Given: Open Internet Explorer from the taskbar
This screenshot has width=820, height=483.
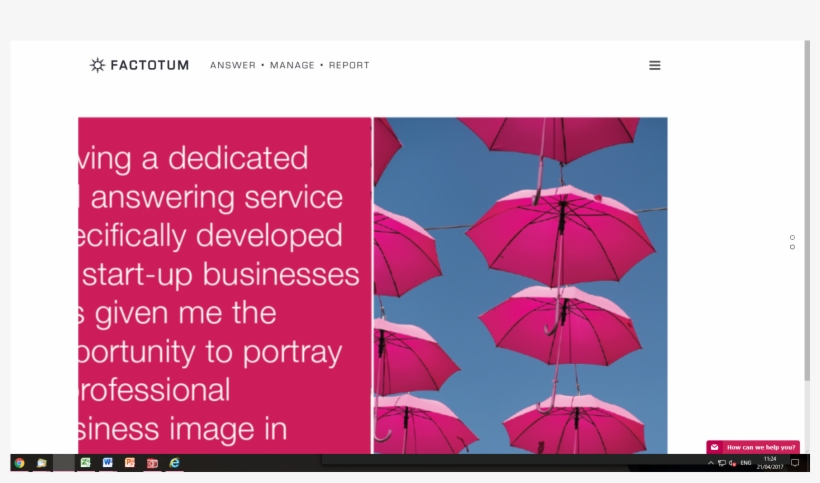Looking at the screenshot, I should point(175,463).
